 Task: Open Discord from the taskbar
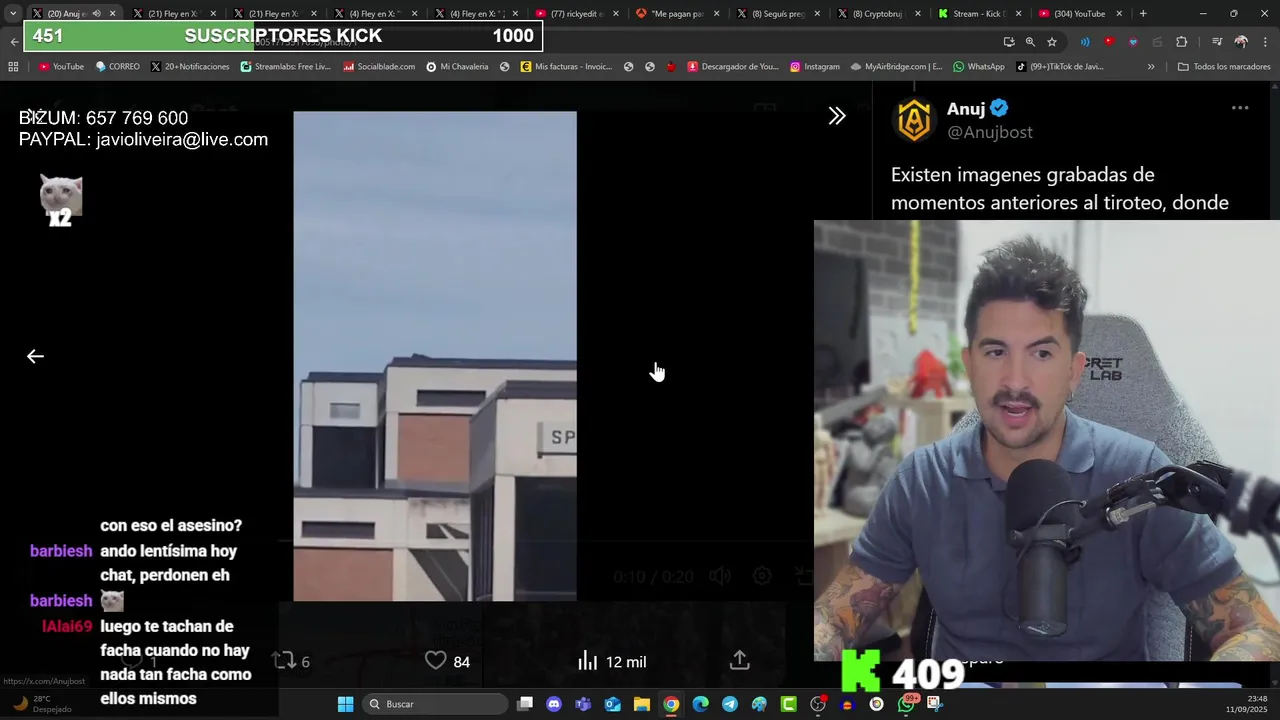point(554,704)
